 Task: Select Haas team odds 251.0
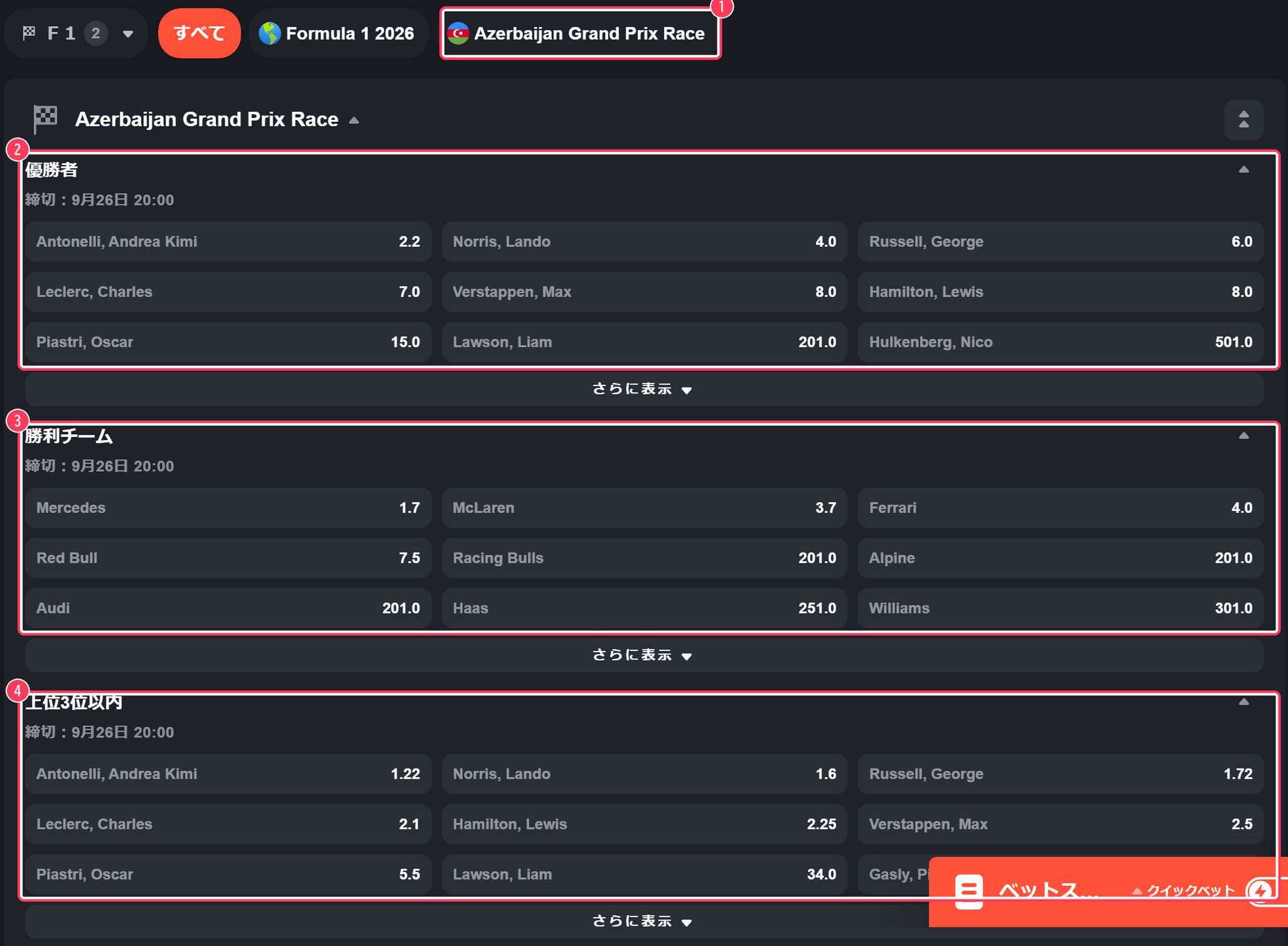point(645,608)
